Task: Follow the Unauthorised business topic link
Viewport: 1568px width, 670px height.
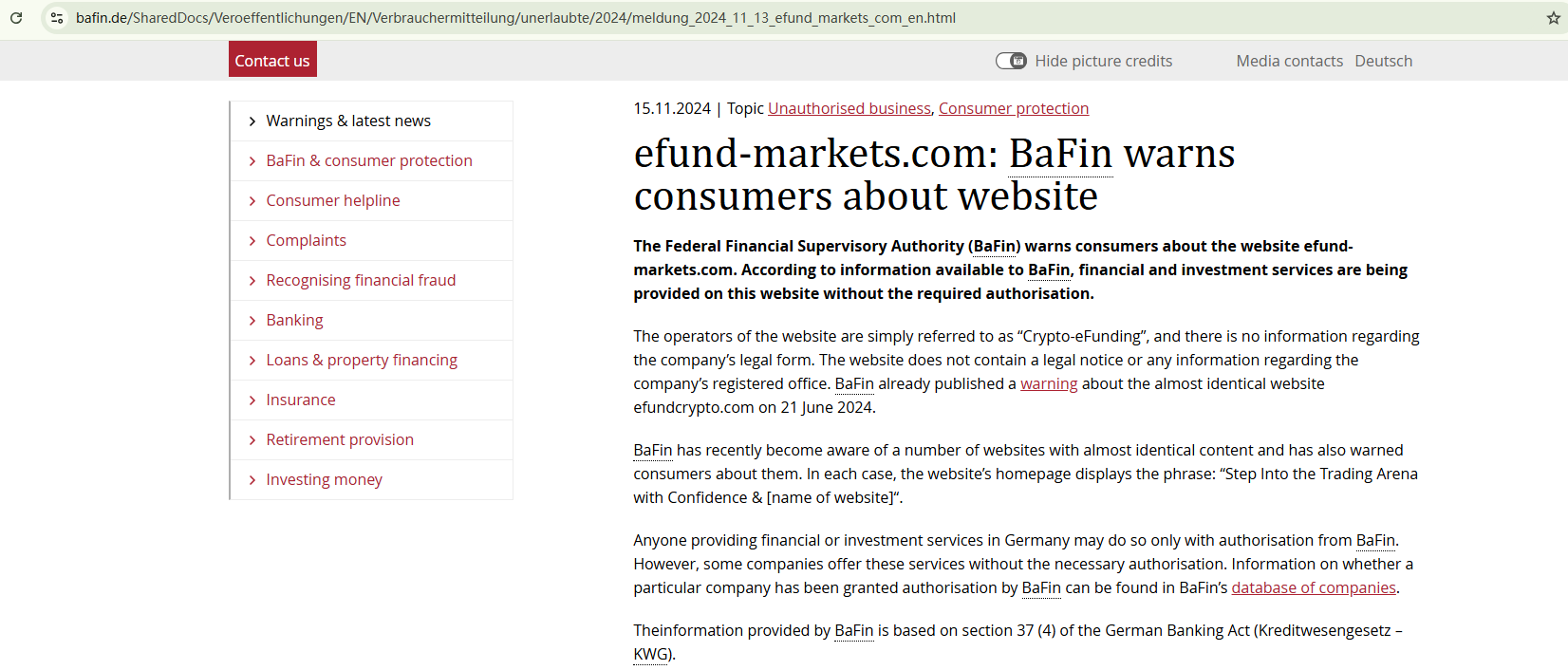Action: tap(849, 108)
